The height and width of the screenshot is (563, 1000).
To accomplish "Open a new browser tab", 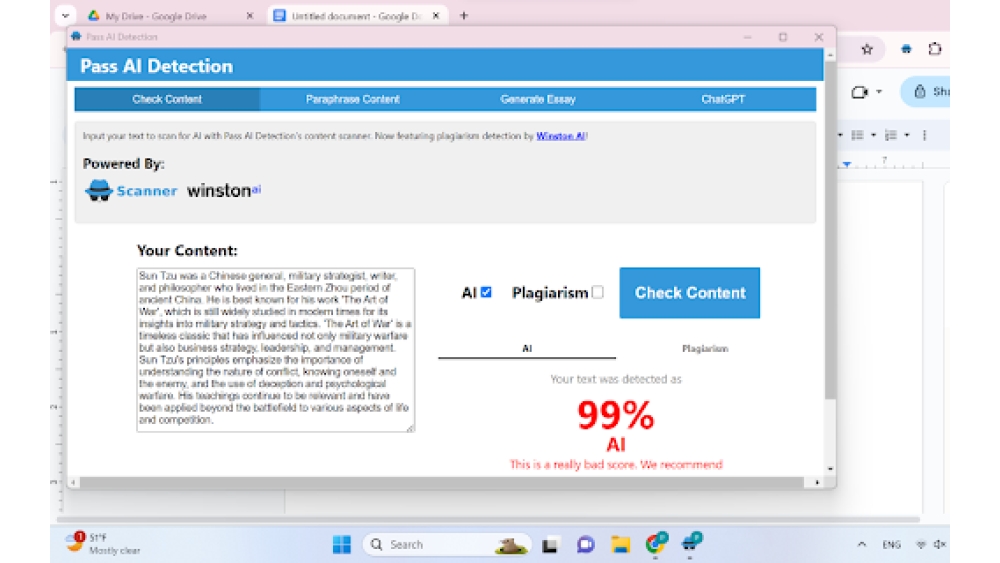I will click(x=464, y=16).
